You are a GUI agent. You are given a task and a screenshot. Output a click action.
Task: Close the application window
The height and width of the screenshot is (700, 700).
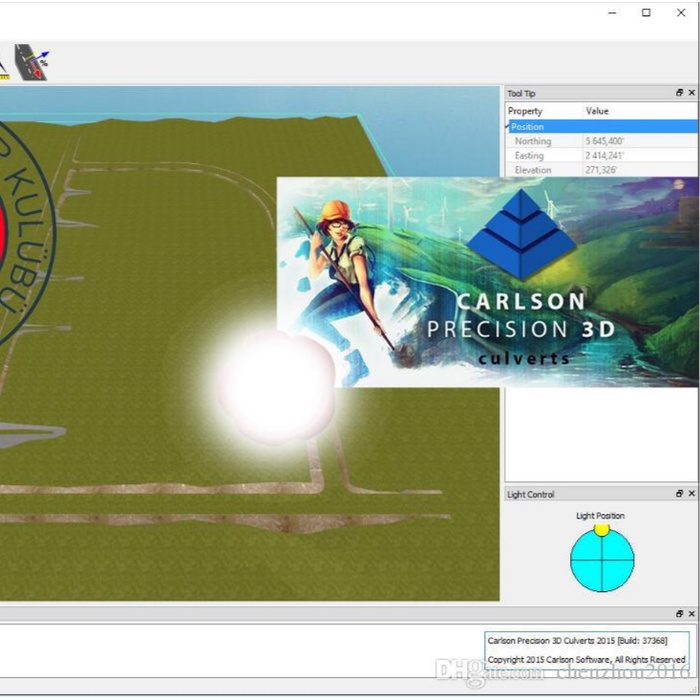click(681, 13)
